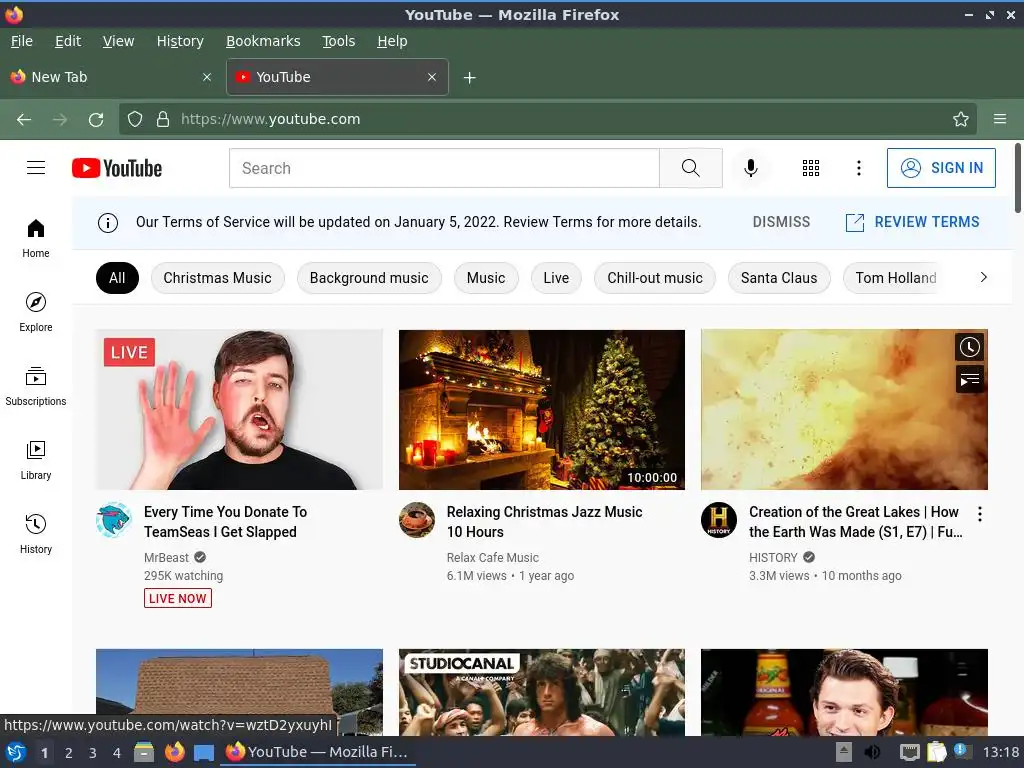Select Santa Claus filter chip
The height and width of the screenshot is (768, 1024).
pyautogui.click(x=779, y=278)
